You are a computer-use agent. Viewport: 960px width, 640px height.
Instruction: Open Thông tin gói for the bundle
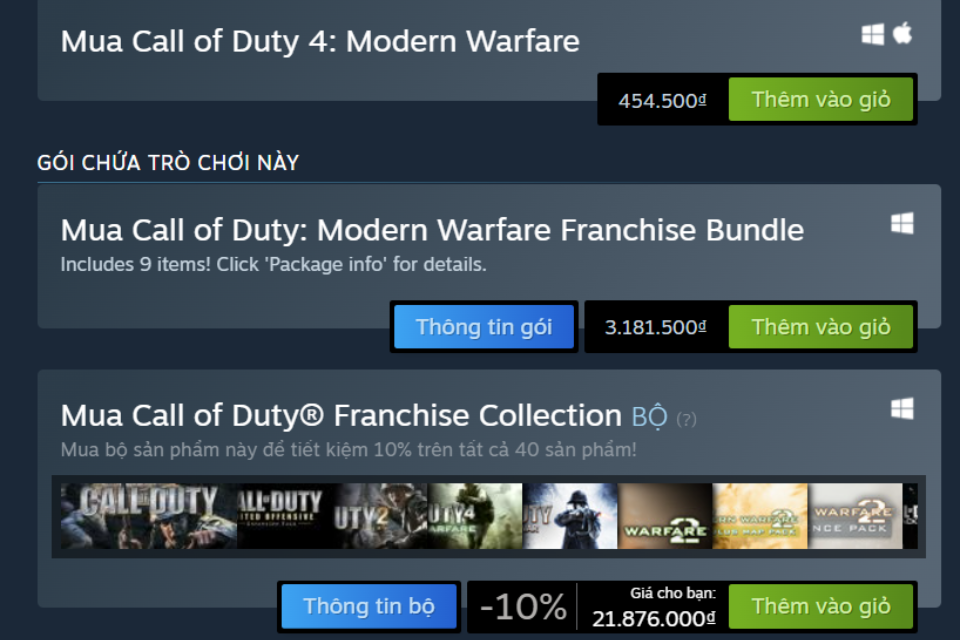(x=484, y=326)
